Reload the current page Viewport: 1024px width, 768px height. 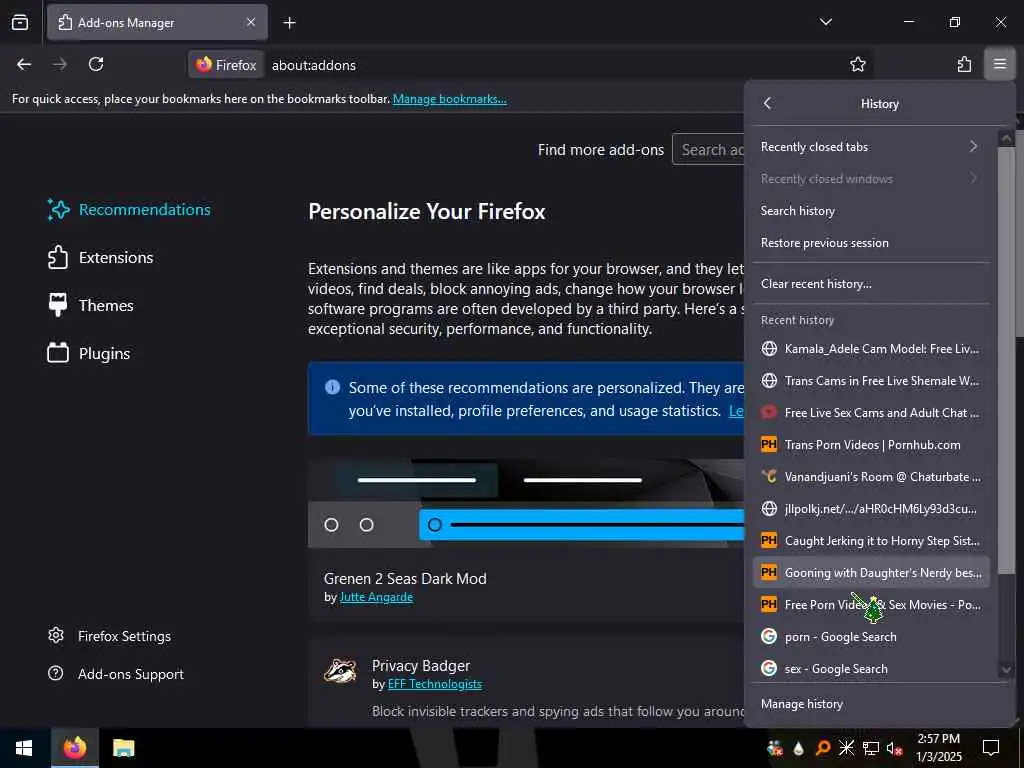[96, 65]
